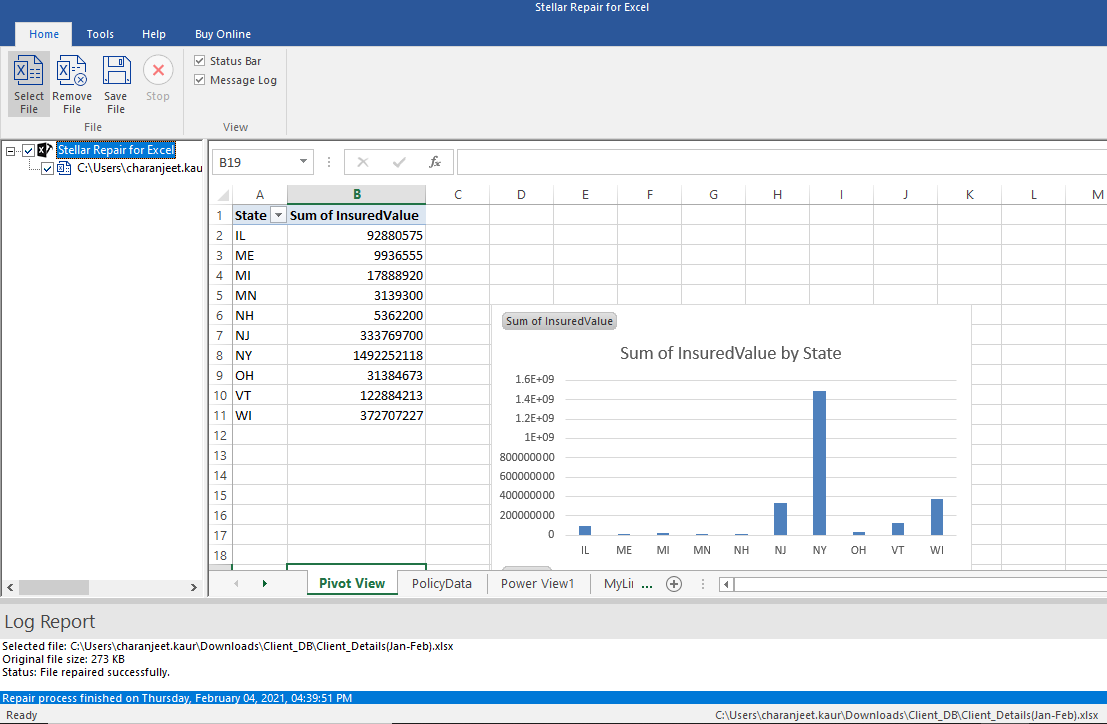The width and height of the screenshot is (1107, 724).
Task: Click the tree panel scroll right arrow
Action: point(193,587)
